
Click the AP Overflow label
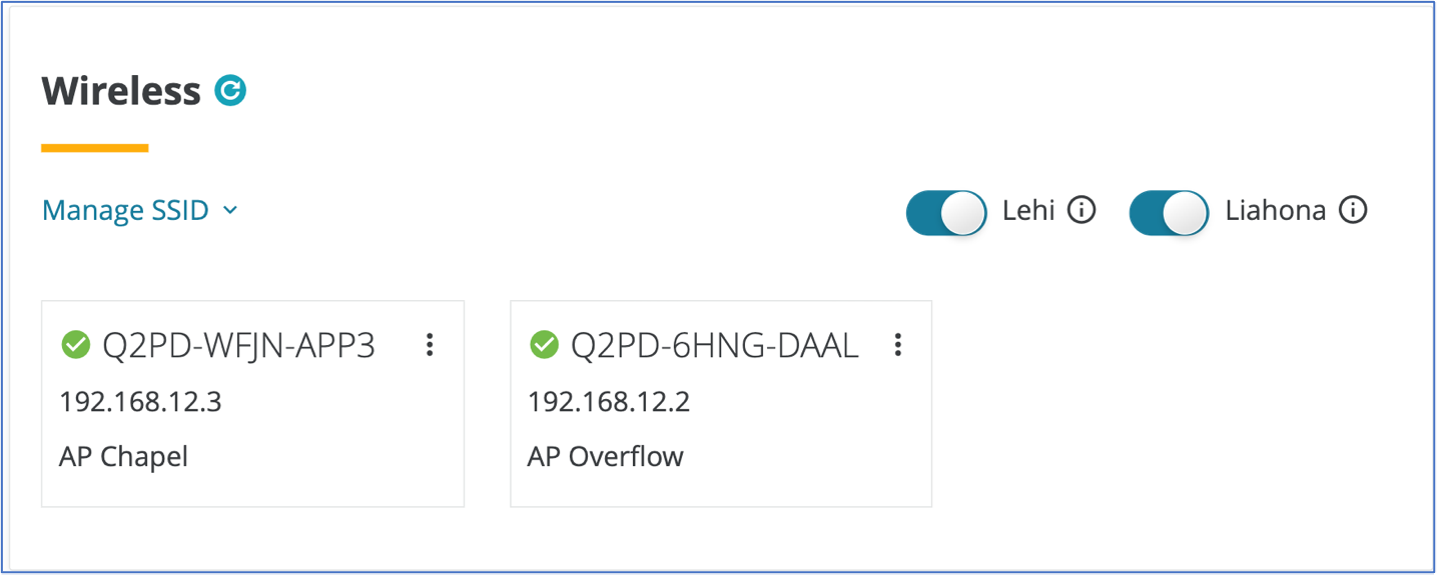pos(605,457)
